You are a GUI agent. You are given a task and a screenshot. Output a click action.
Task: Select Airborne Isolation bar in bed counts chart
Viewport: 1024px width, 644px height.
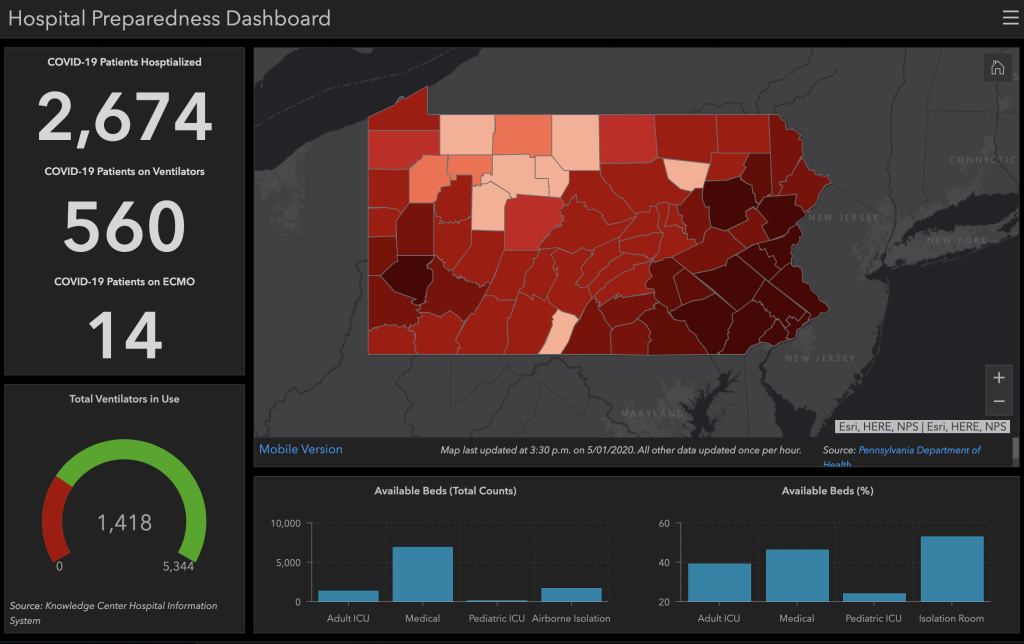click(x=571, y=594)
